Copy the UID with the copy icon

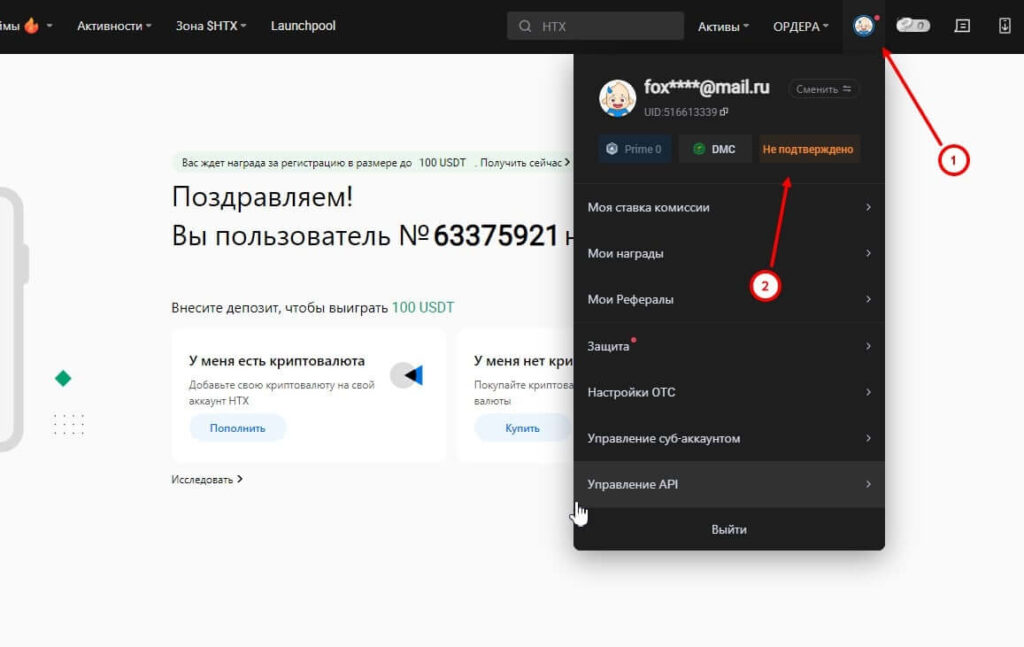pyautogui.click(x=724, y=112)
